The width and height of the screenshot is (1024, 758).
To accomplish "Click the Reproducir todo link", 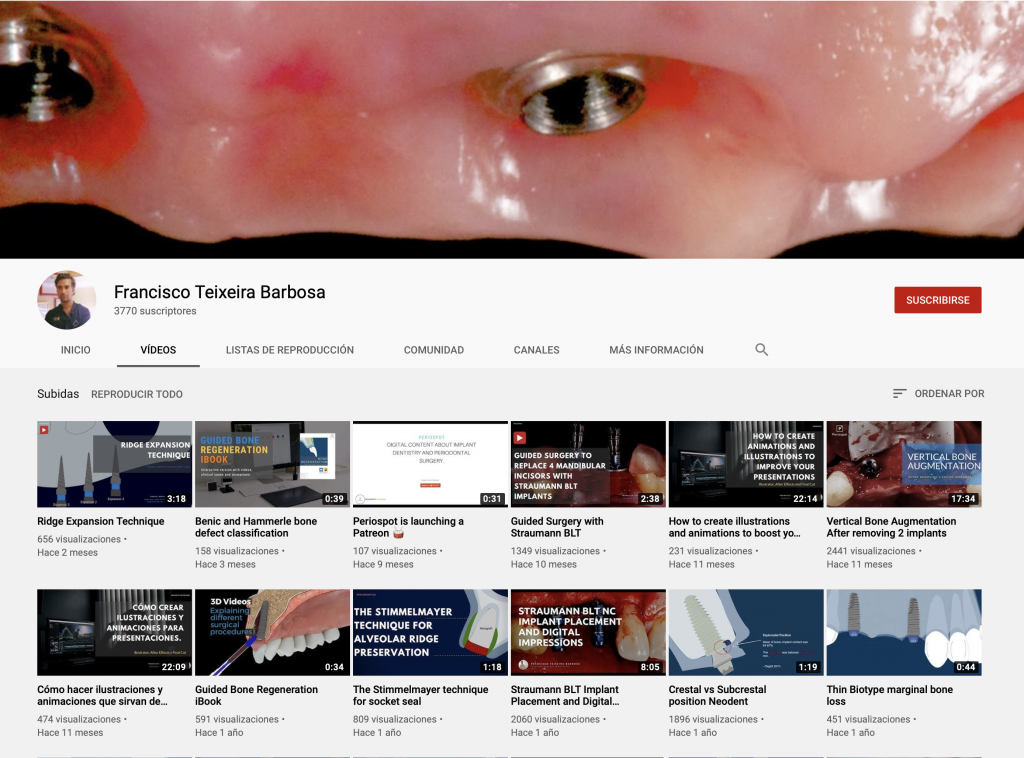I will tap(137, 394).
